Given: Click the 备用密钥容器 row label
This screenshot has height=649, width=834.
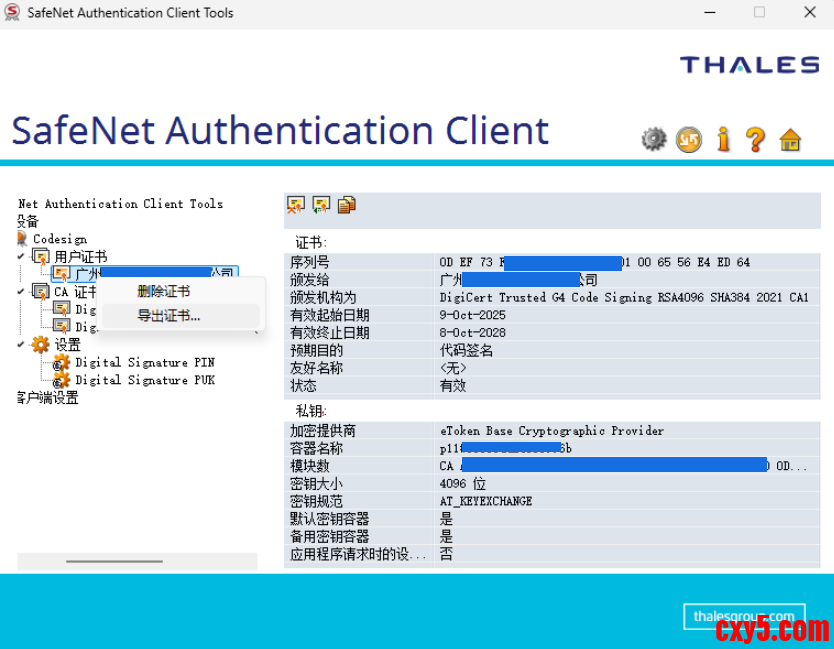Looking at the screenshot, I should tap(329, 536).
